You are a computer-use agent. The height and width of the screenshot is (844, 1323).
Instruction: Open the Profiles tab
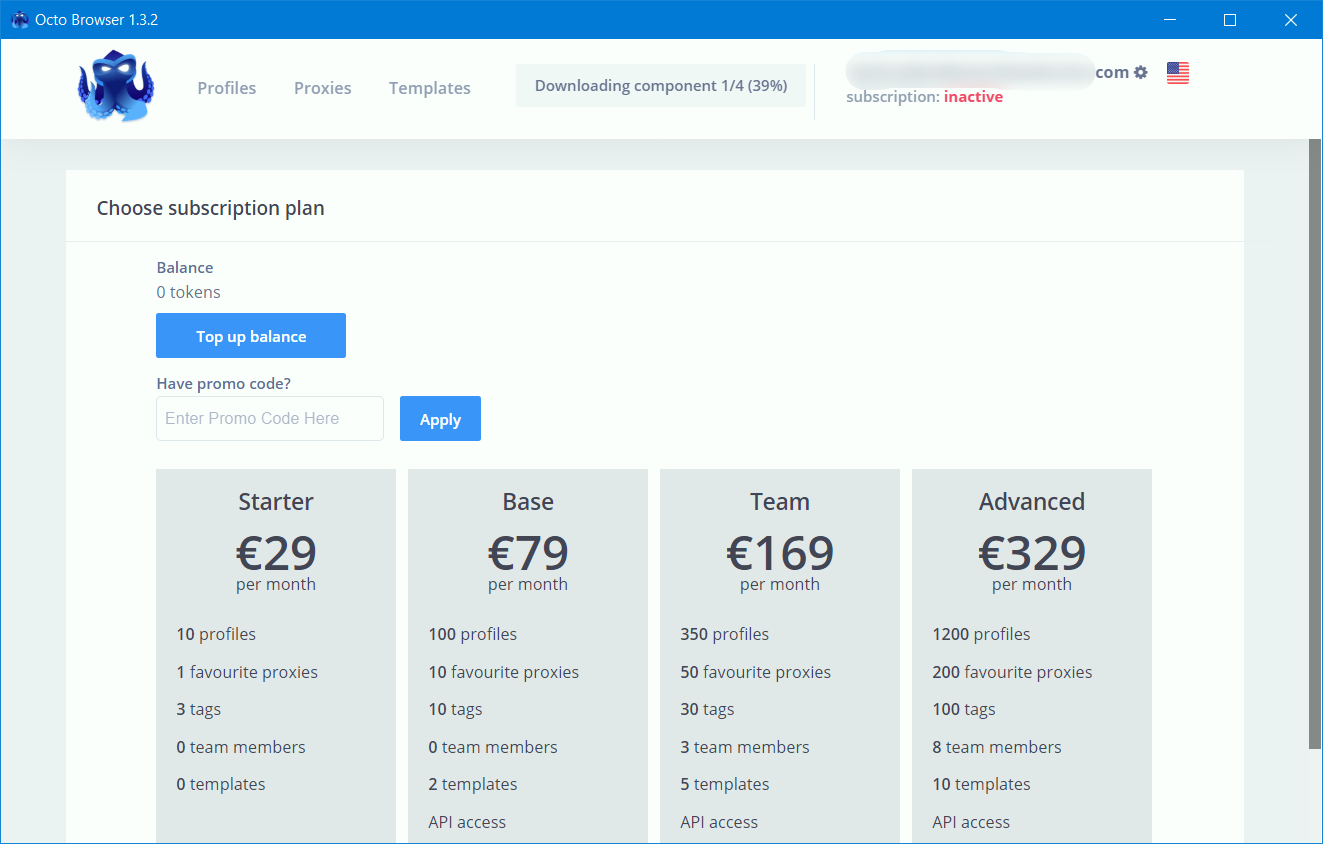pyautogui.click(x=226, y=88)
